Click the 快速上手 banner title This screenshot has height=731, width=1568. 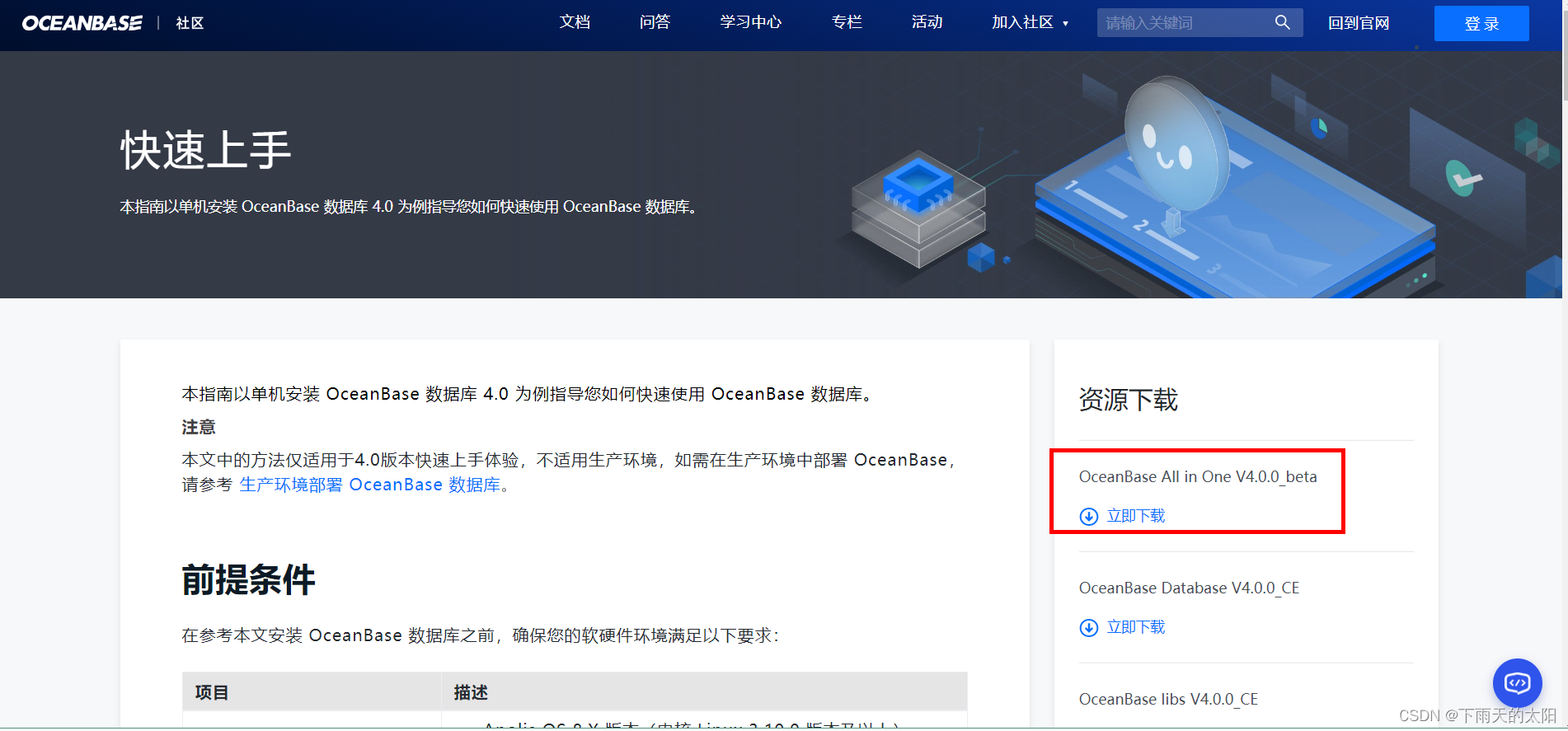[x=205, y=150]
